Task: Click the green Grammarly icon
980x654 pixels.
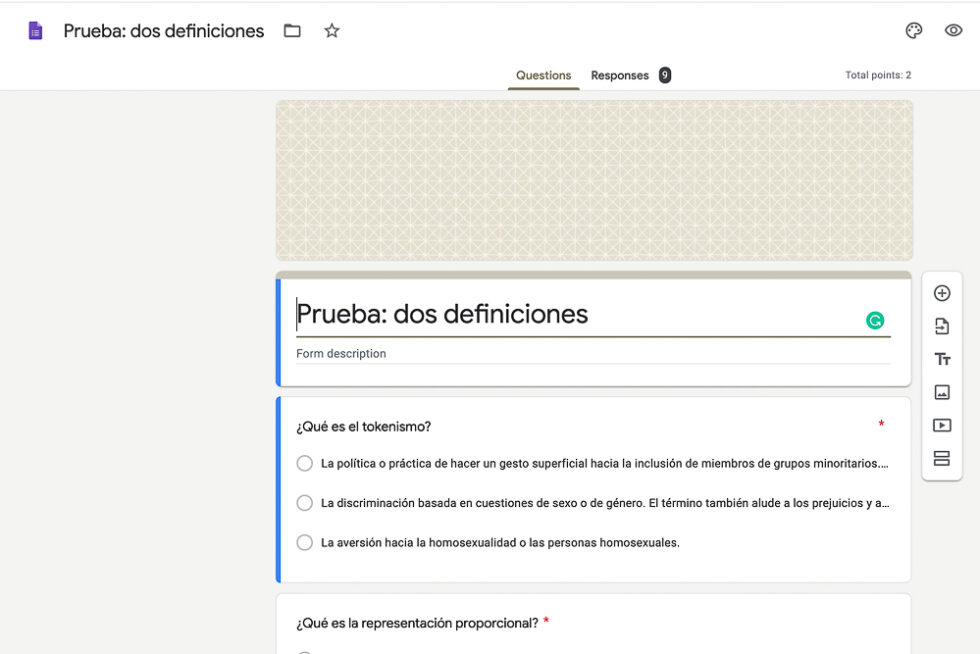Action: coord(875,321)
